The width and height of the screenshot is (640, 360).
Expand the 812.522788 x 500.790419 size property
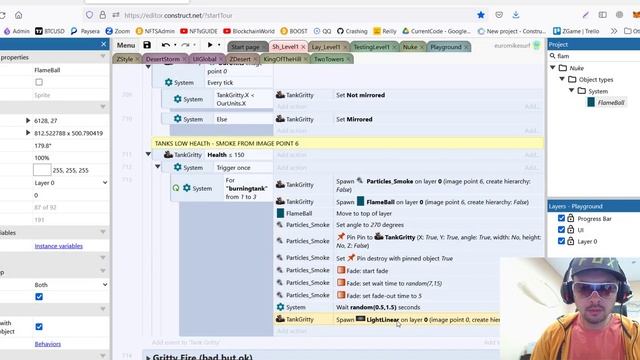[x=28, y=133]
